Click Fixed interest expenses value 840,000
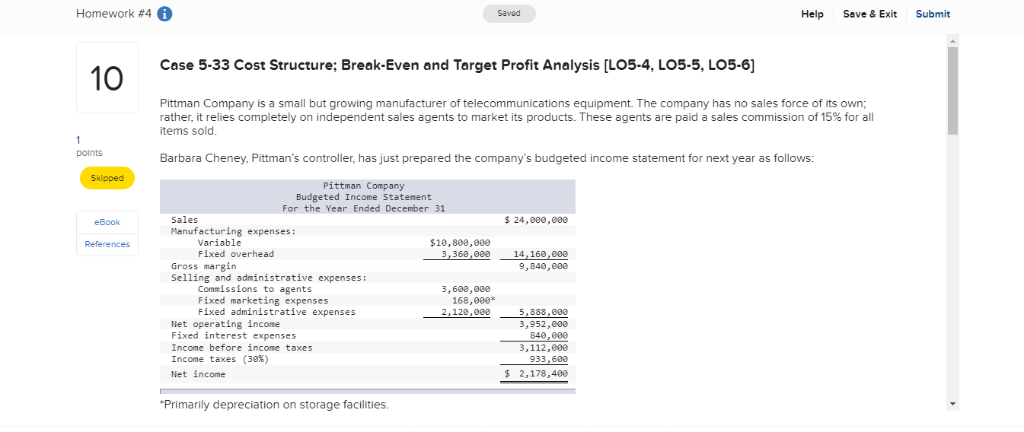Screen dimensions: 1024x432 point(551,336)
